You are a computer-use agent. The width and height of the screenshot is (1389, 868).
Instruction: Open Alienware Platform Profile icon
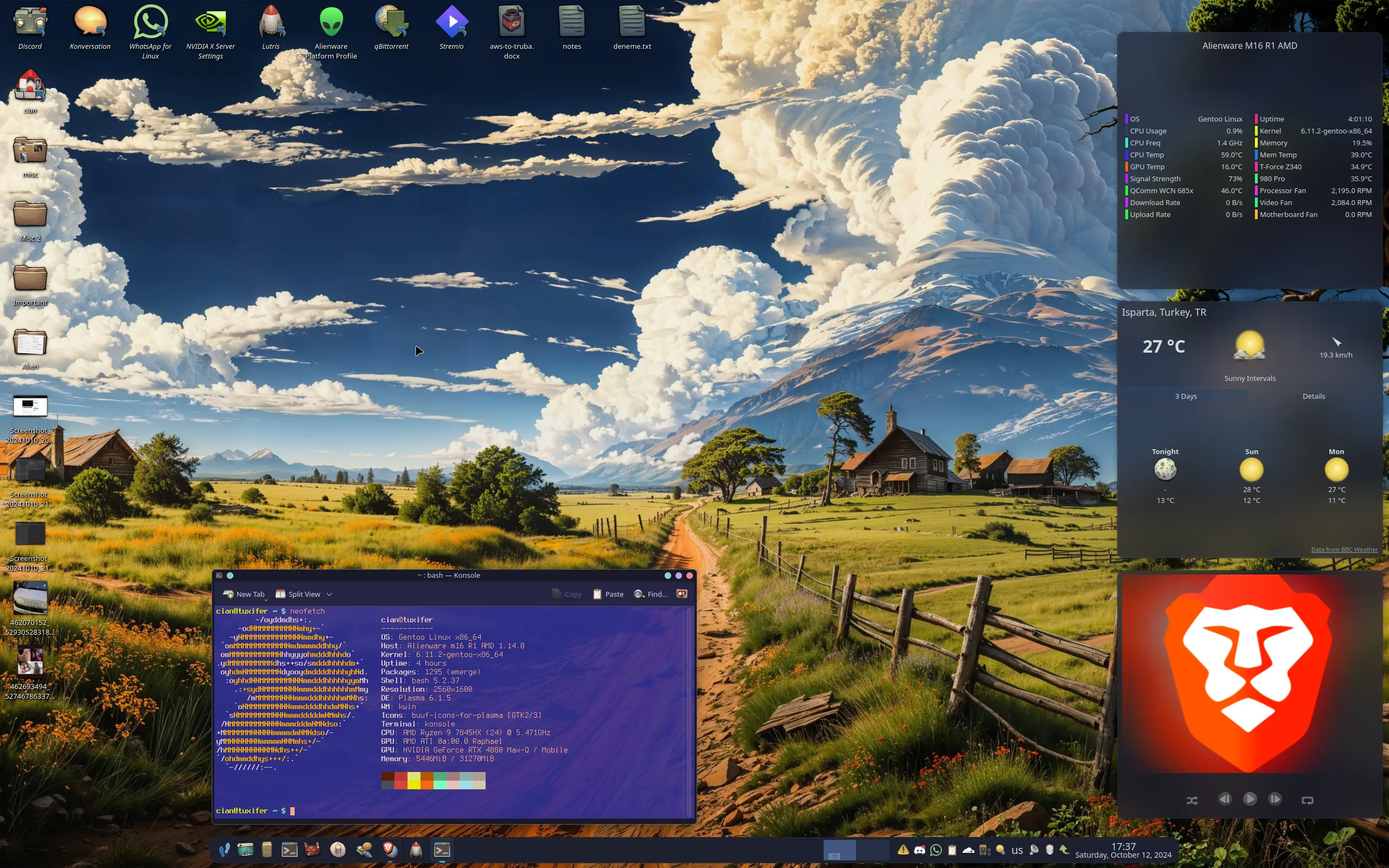pyautogui.click(x=331, y=31)
